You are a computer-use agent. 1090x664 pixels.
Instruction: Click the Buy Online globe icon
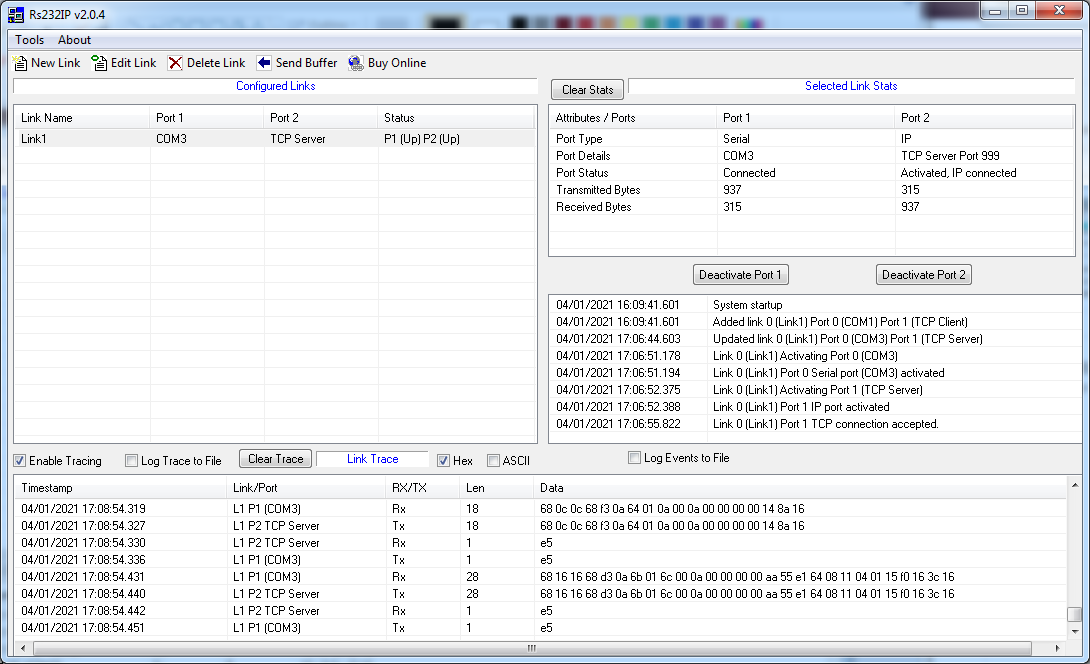(x=356, y=63)
